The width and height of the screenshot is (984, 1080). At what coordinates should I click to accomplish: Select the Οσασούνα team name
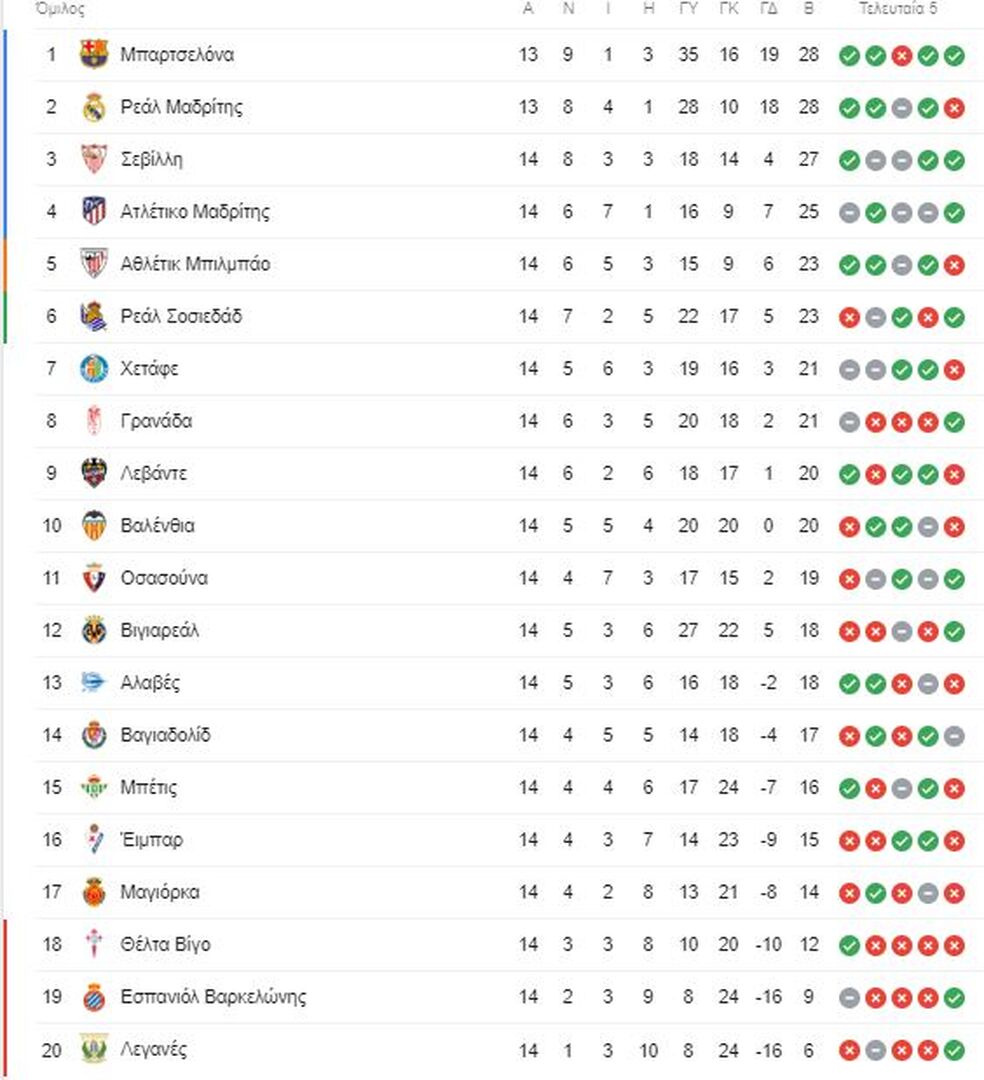point(164,578)
